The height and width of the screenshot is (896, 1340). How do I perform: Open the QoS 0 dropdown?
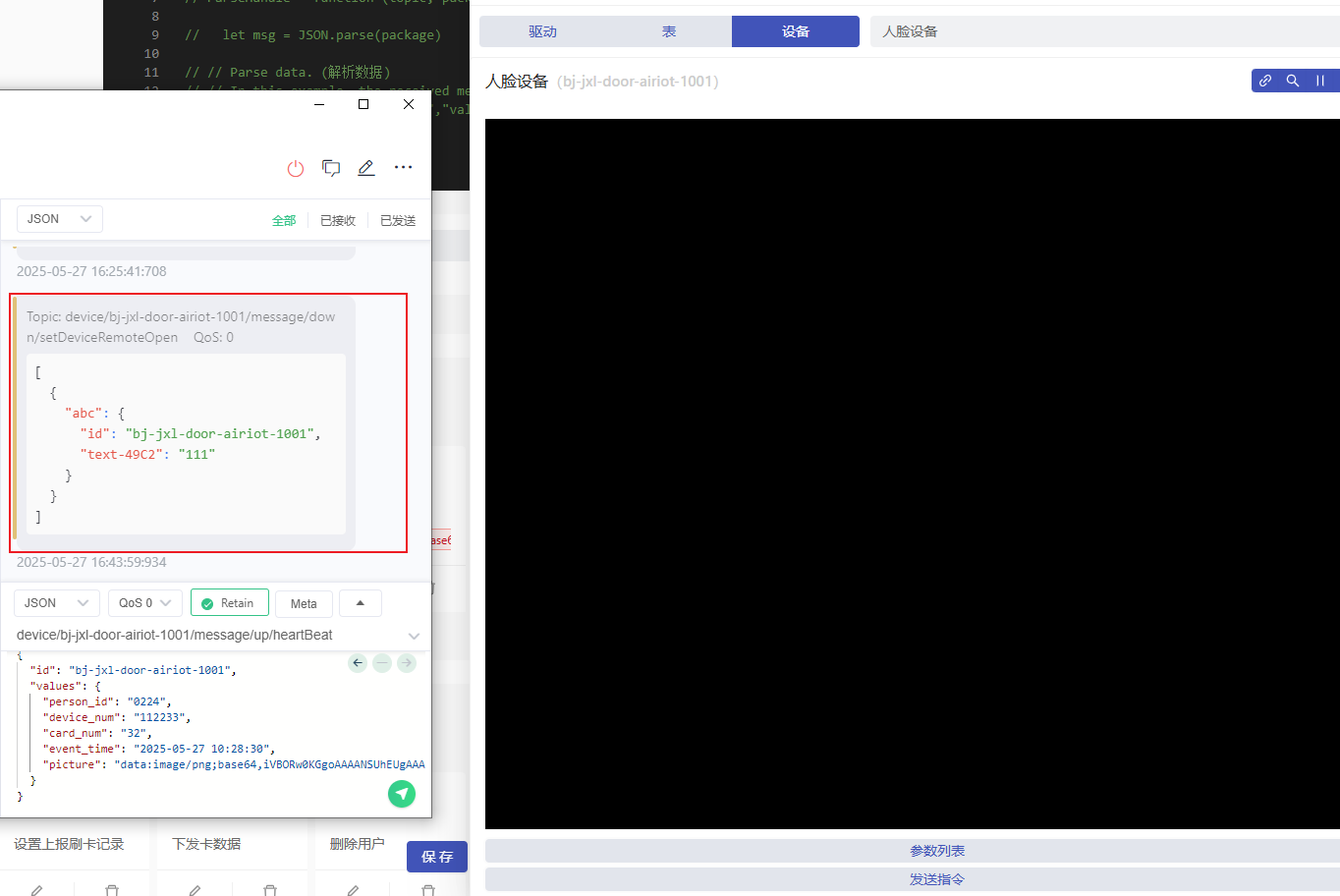coord(145,603)
